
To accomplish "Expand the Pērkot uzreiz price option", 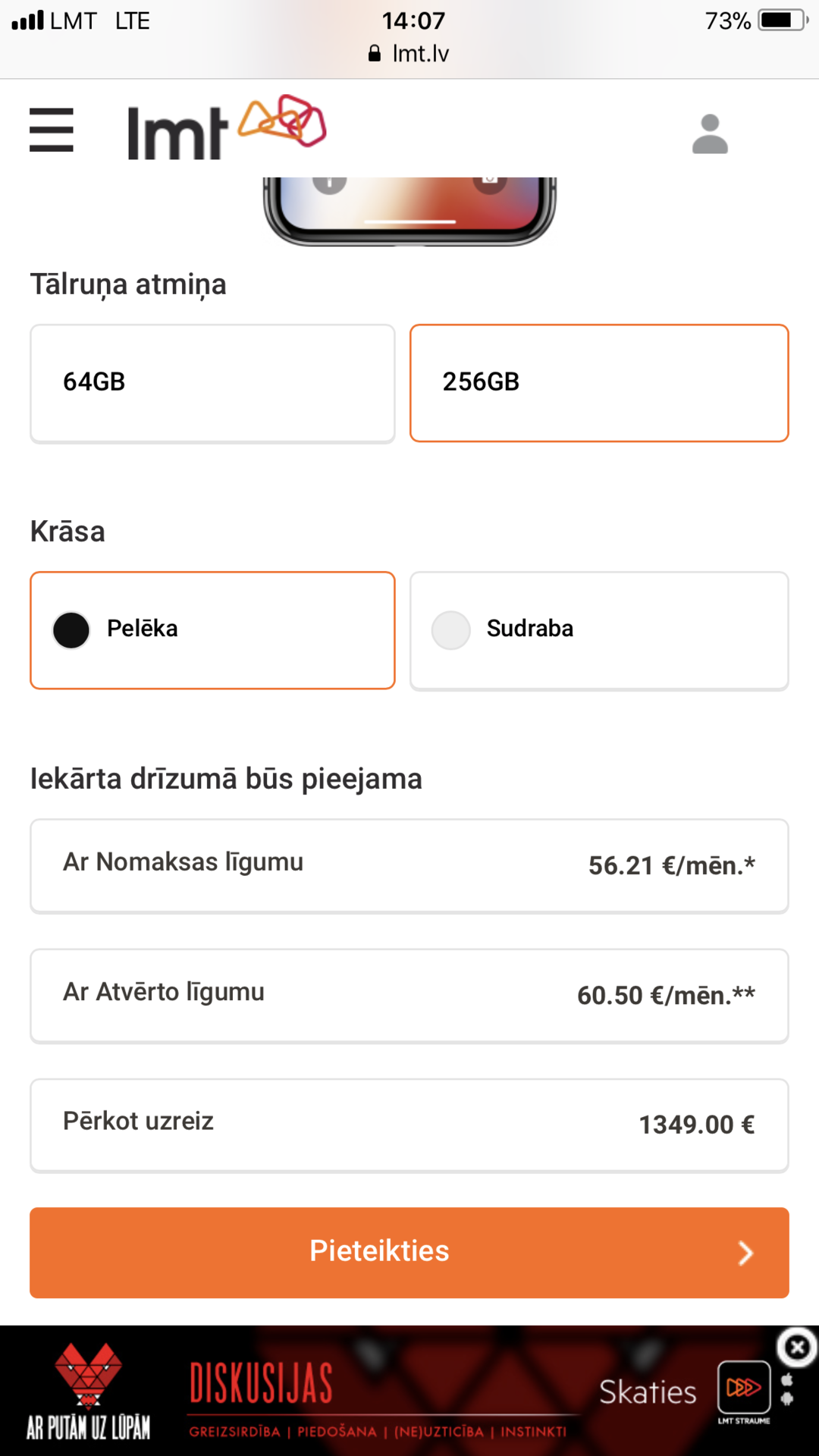I will (409, 1125).
